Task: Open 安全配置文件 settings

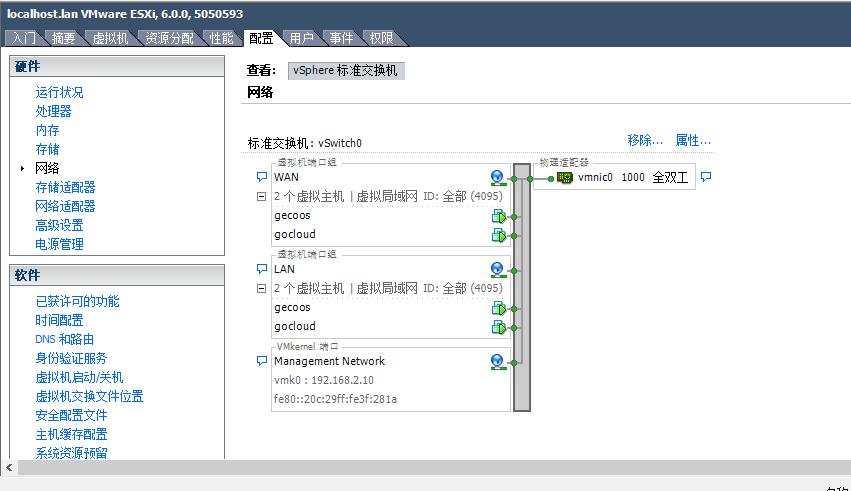Action: click(x=71, y=415)
